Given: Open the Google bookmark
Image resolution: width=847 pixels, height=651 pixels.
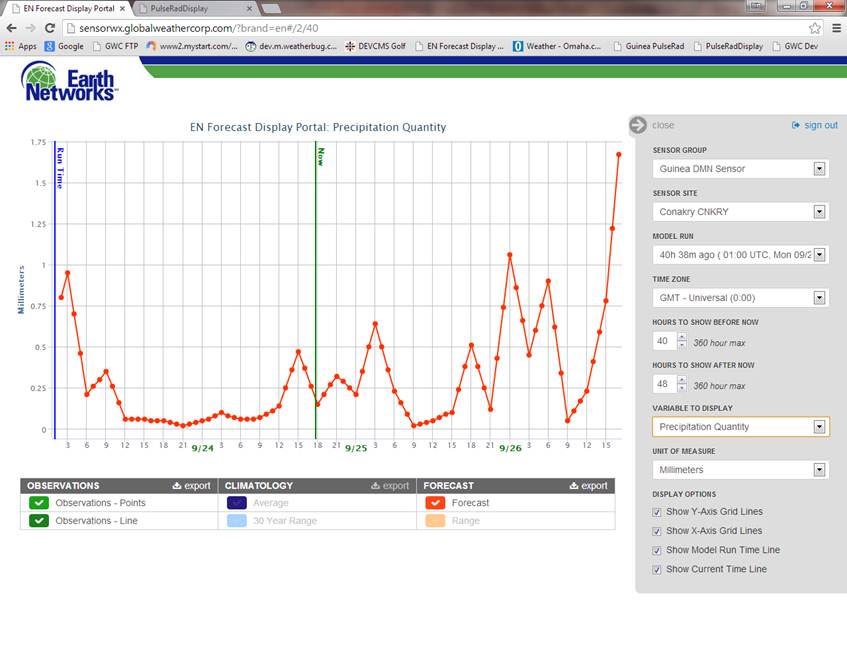Looking at the screenshot, I should pos(64,46).
